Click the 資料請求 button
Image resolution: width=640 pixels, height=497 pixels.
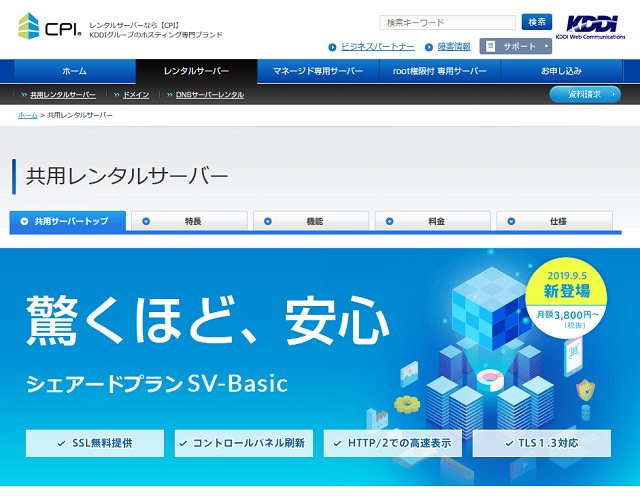click(x=585, y=94)
